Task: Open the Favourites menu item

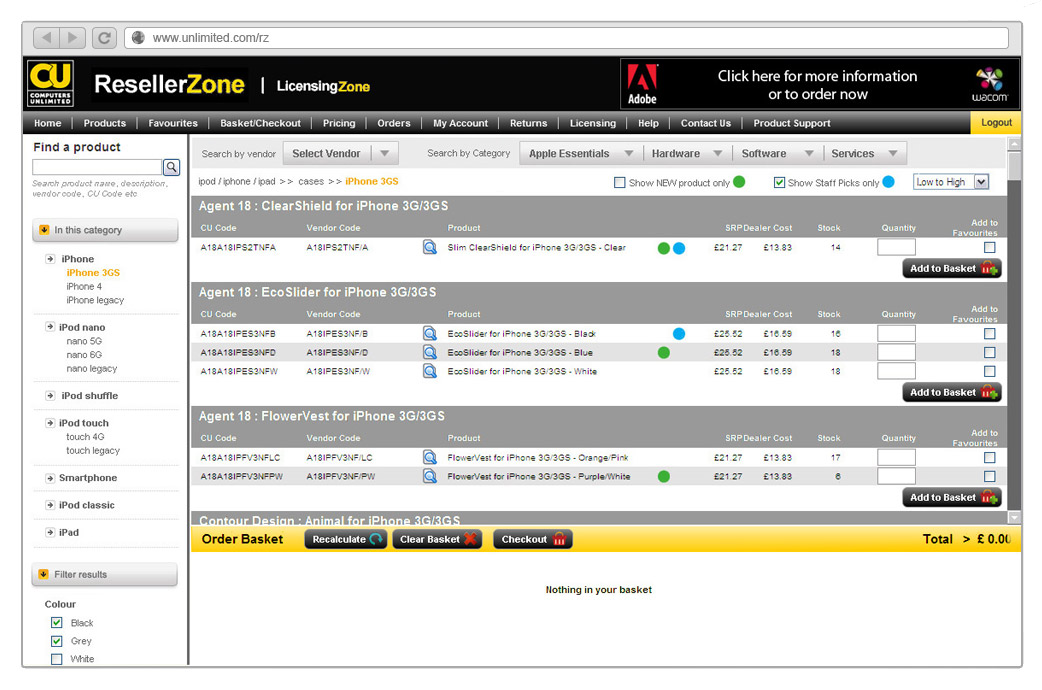Action: pos(173,123)
